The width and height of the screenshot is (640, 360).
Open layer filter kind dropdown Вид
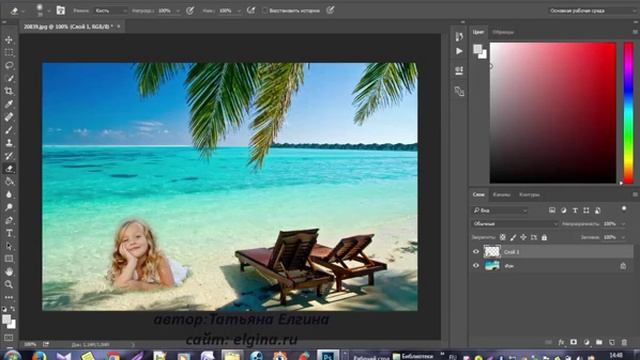(500, 211)
